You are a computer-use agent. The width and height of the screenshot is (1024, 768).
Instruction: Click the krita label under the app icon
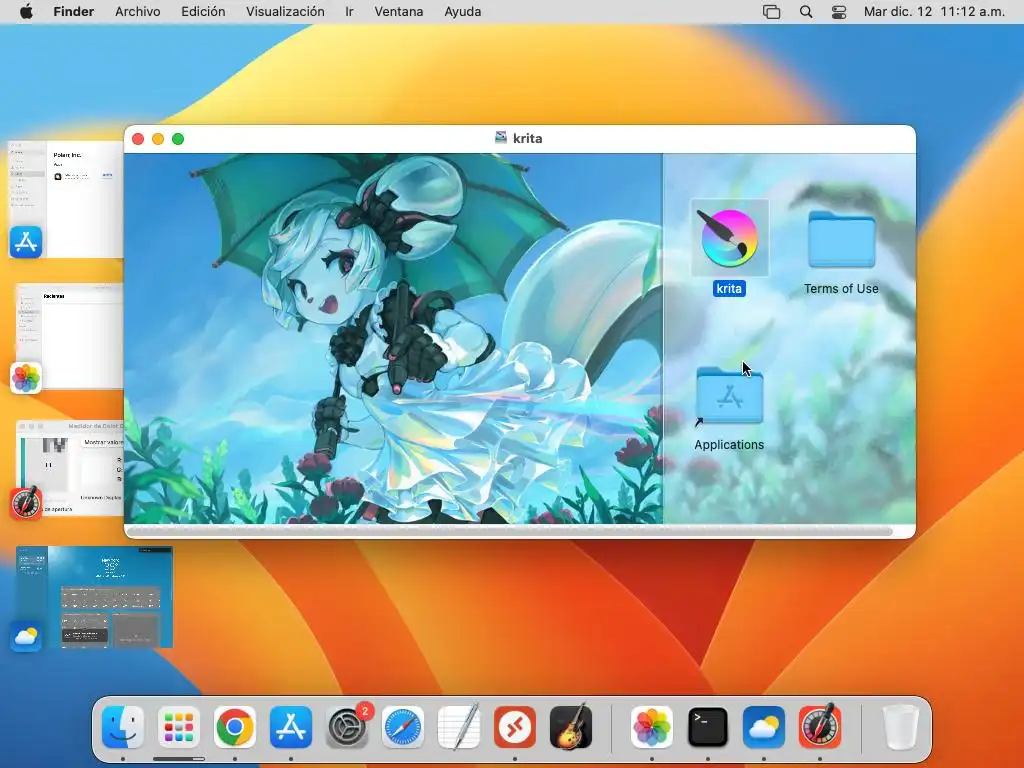[x=729, y=289]
